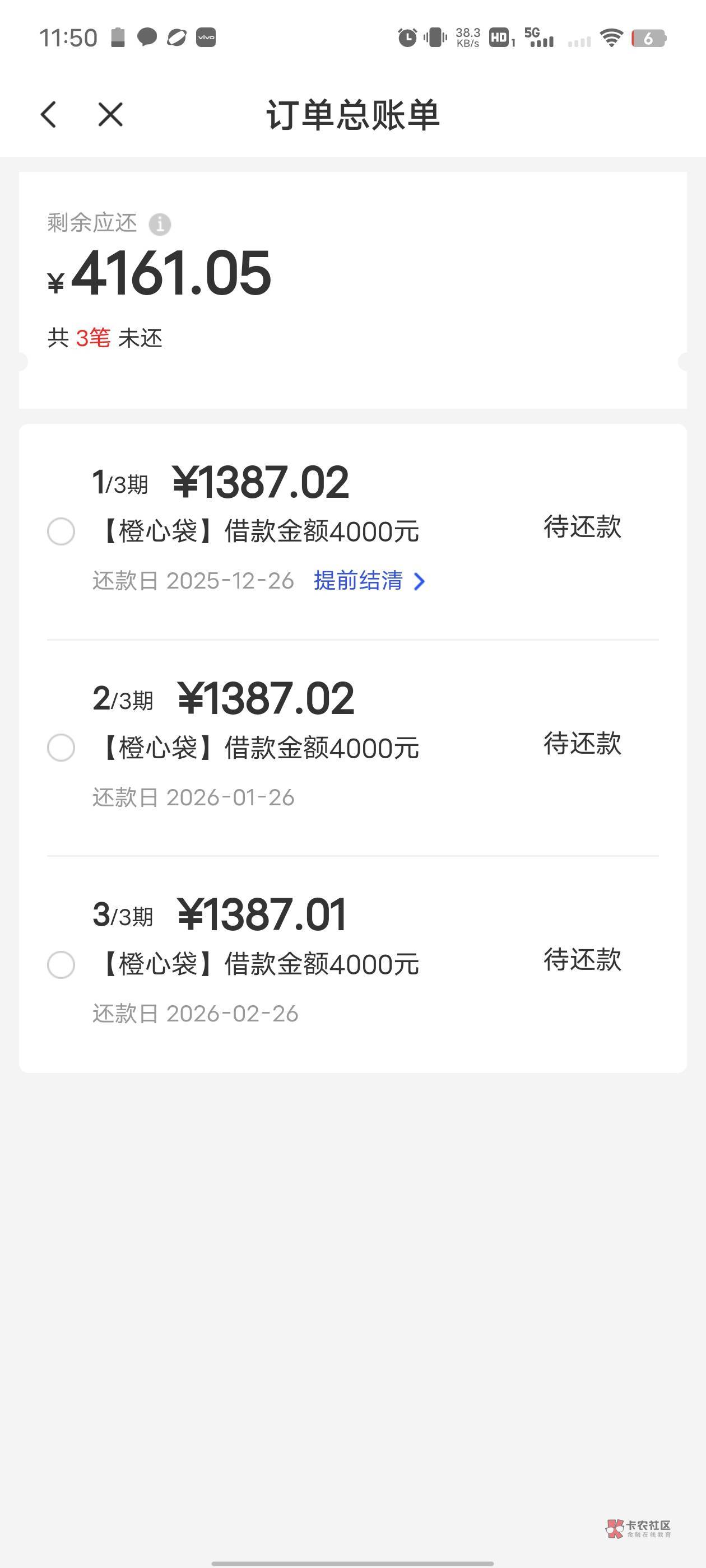
Task: Tap 待还款 status of third installment
Action: click(582, 960)
